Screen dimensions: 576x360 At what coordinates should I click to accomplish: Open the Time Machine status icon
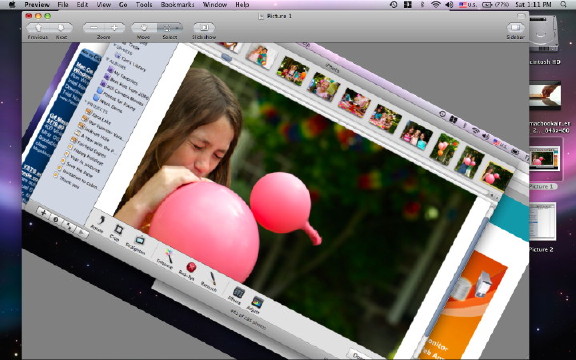tap(393, 4)
